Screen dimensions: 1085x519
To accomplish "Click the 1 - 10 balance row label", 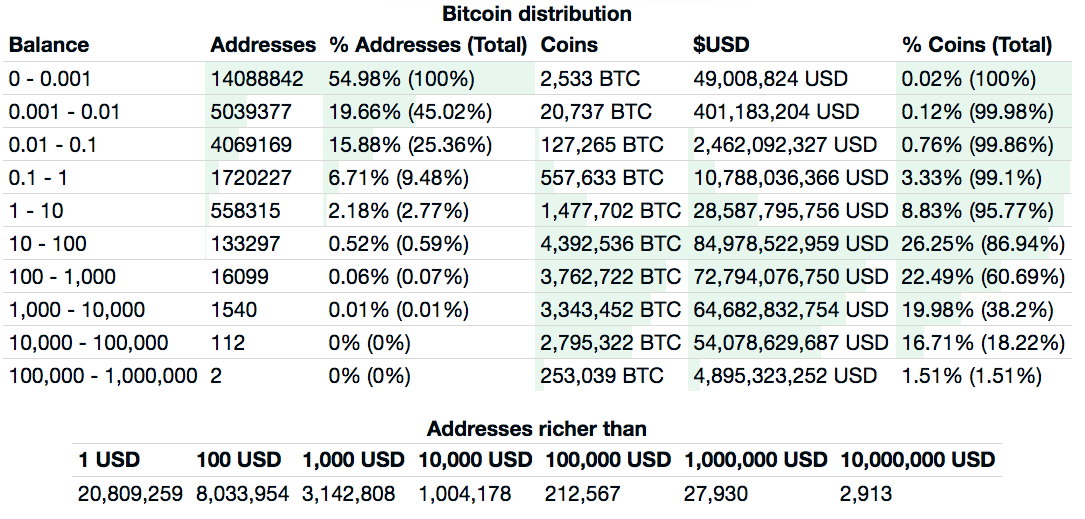I will coord(39,211).
